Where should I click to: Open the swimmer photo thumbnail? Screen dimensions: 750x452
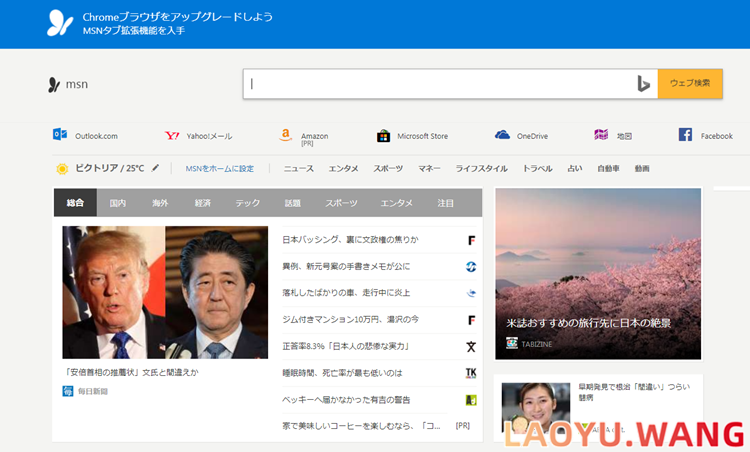click(x=536, y=407)
